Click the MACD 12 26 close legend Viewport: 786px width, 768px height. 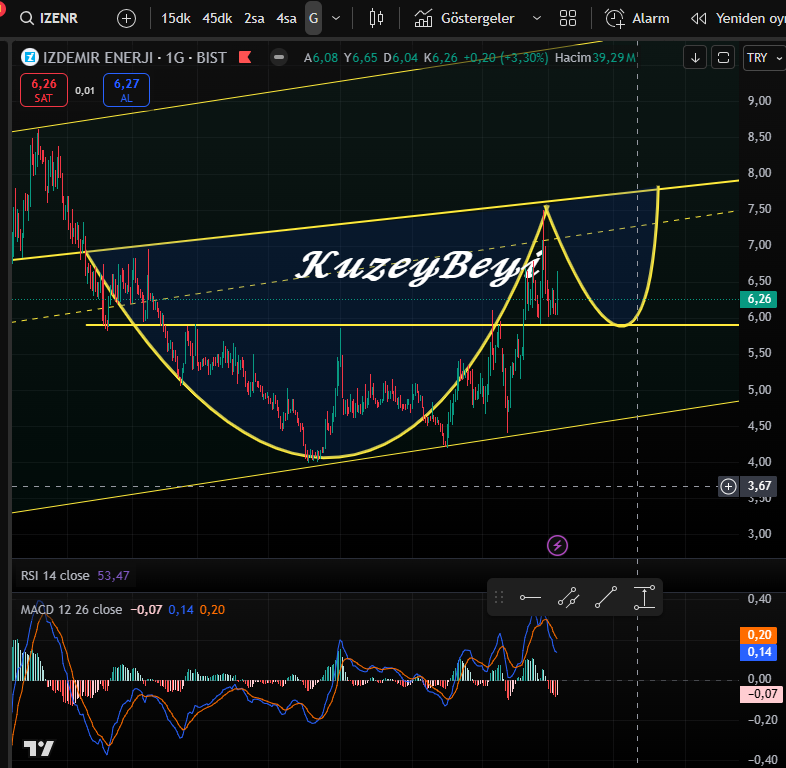71,610
